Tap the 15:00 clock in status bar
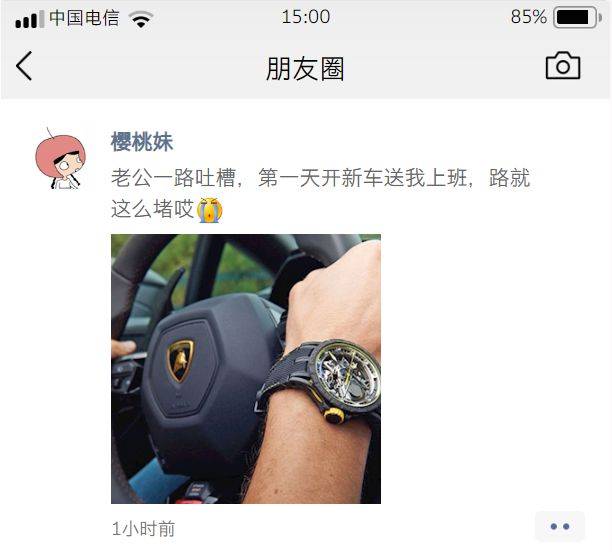Viewport: 612px width, 552px height. coord(306,17)
